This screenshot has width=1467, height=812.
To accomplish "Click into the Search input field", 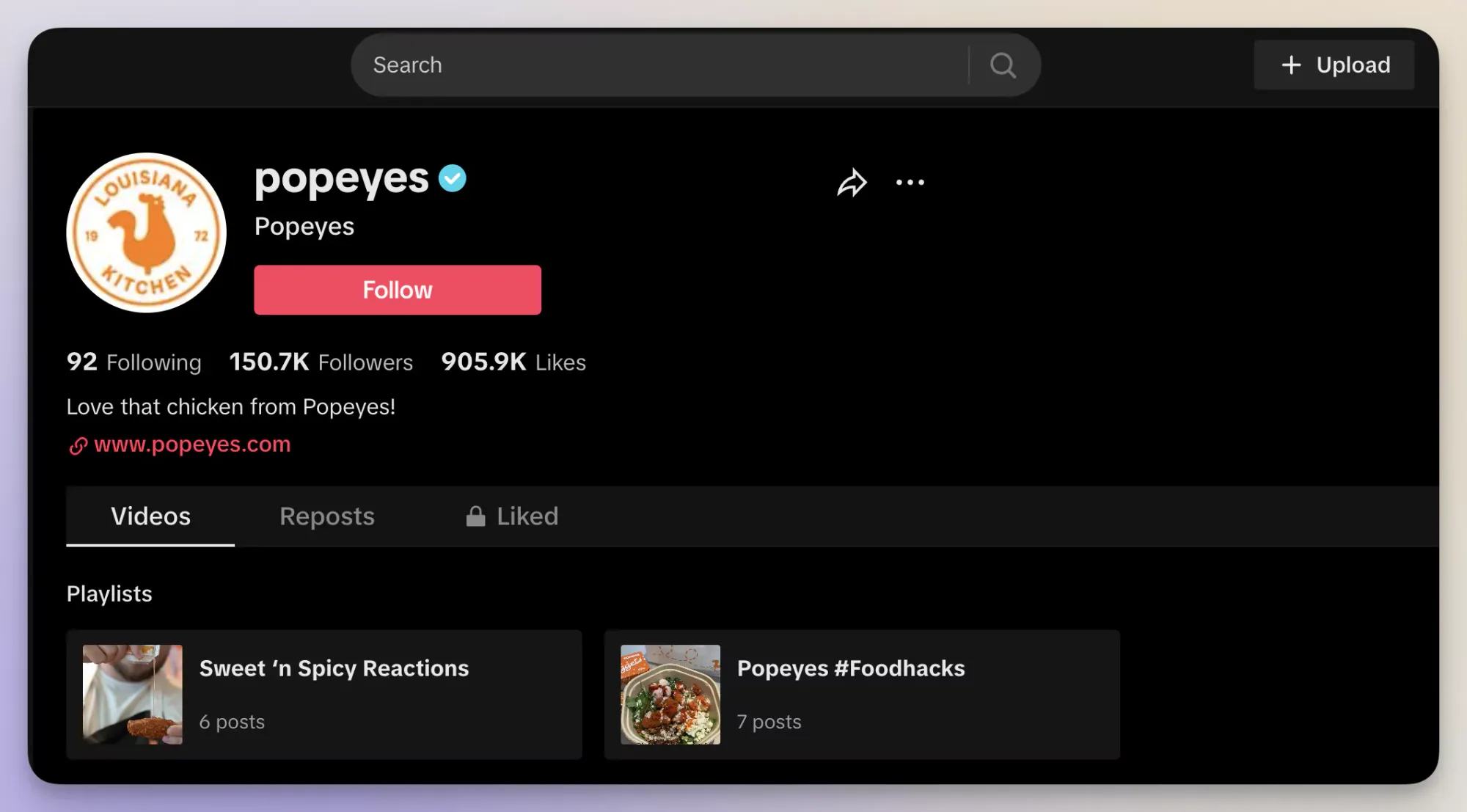I will [x=660, y=65].
